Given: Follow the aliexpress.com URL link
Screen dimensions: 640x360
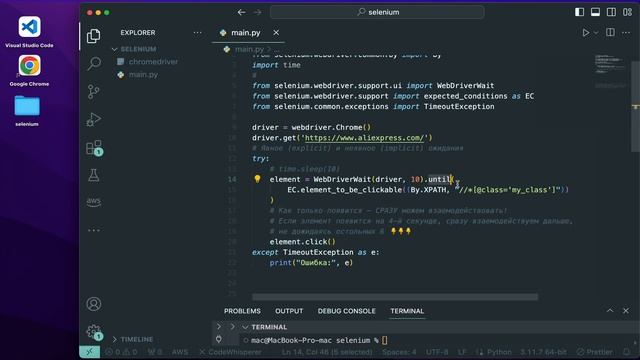Looking at the screenshot, I should [x=364, y=138].
